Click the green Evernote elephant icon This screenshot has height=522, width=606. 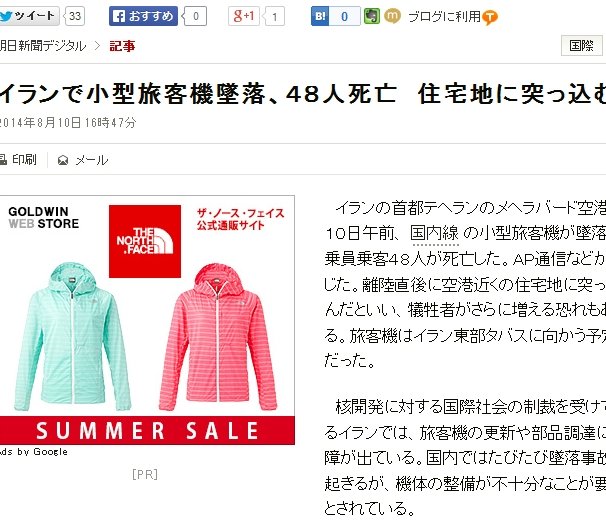(372, 16)
